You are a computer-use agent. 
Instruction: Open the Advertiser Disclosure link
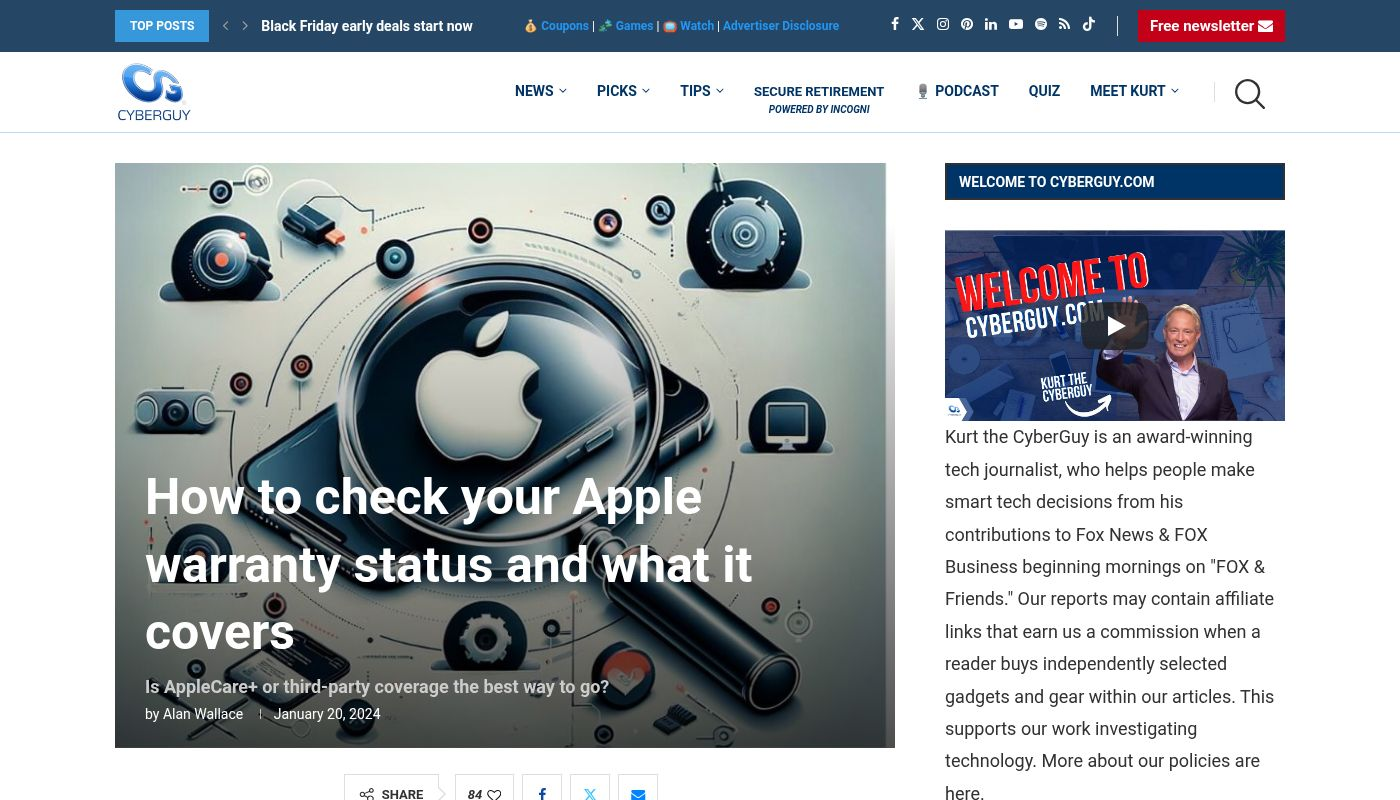coord(781,26)
